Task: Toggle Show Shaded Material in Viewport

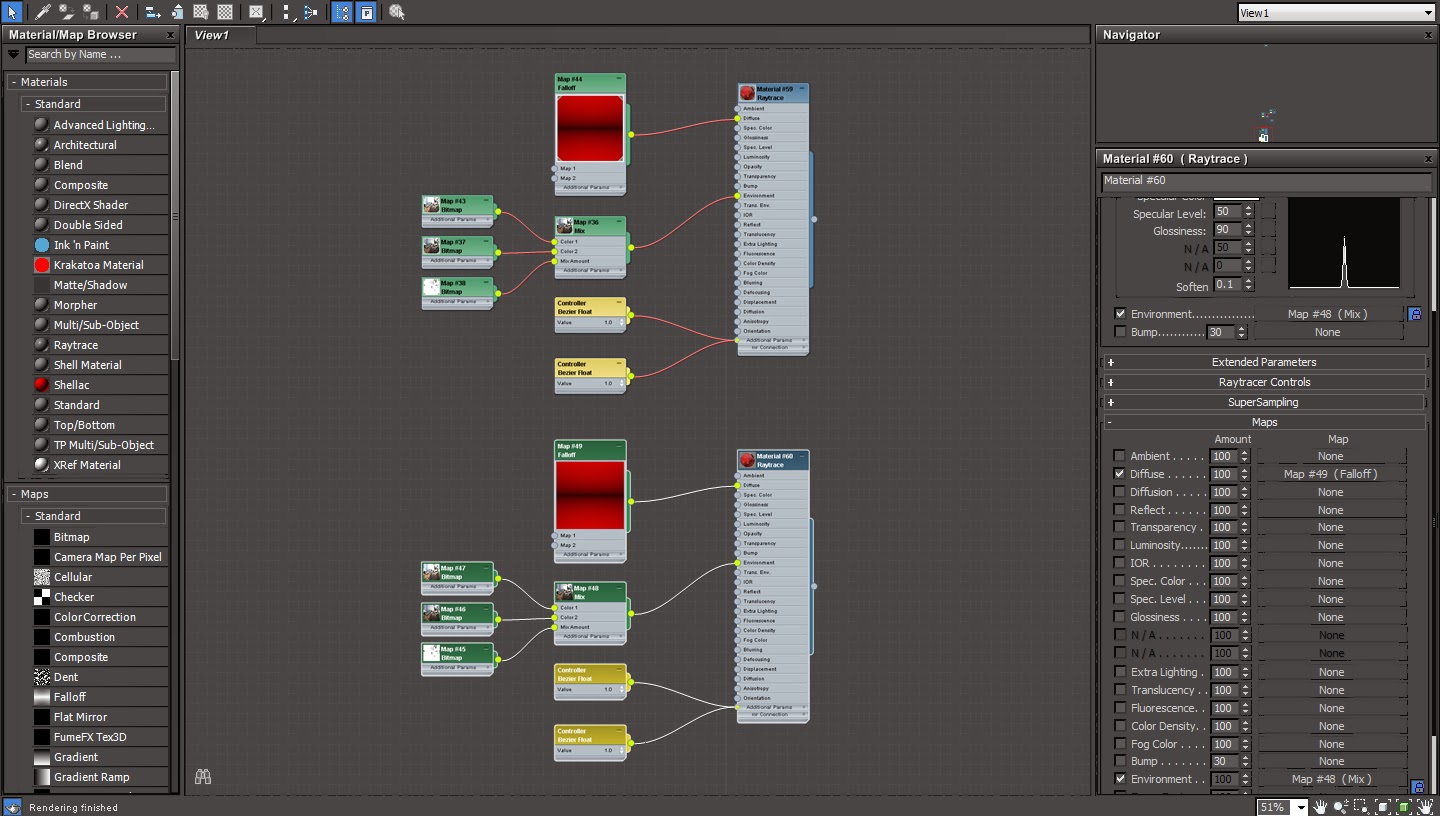Action: (x=201, y=12)
